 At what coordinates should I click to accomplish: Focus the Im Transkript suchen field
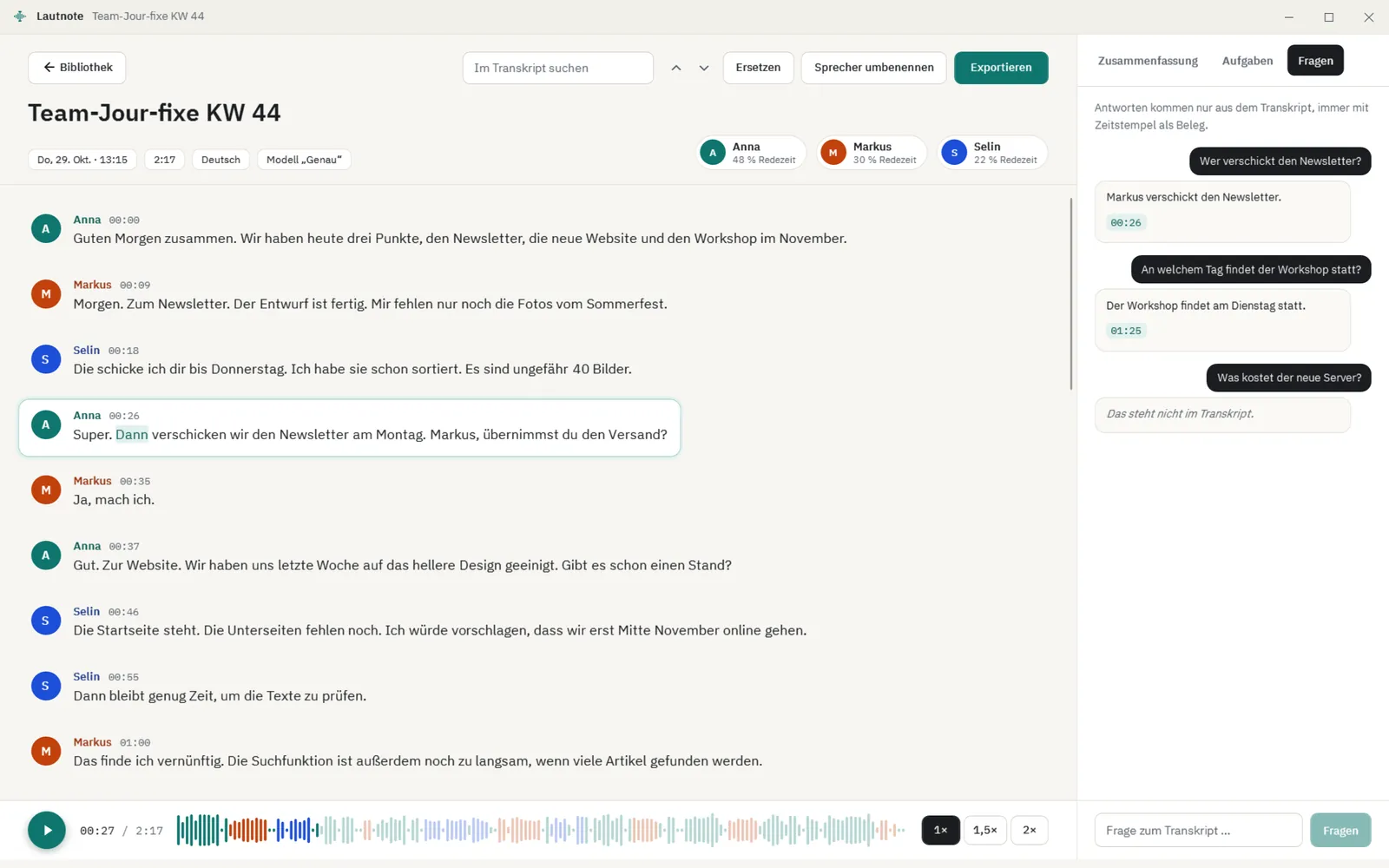click(x=558, y=68)
